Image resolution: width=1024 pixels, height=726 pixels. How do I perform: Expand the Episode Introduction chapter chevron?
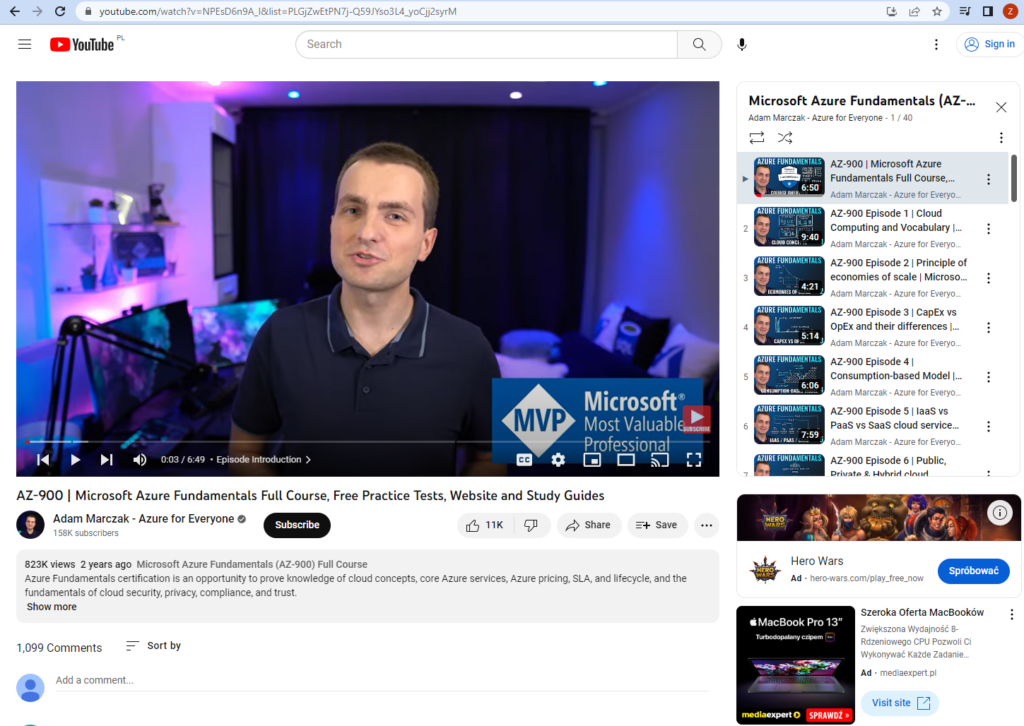pyautogui.click(x=308, y=460)
